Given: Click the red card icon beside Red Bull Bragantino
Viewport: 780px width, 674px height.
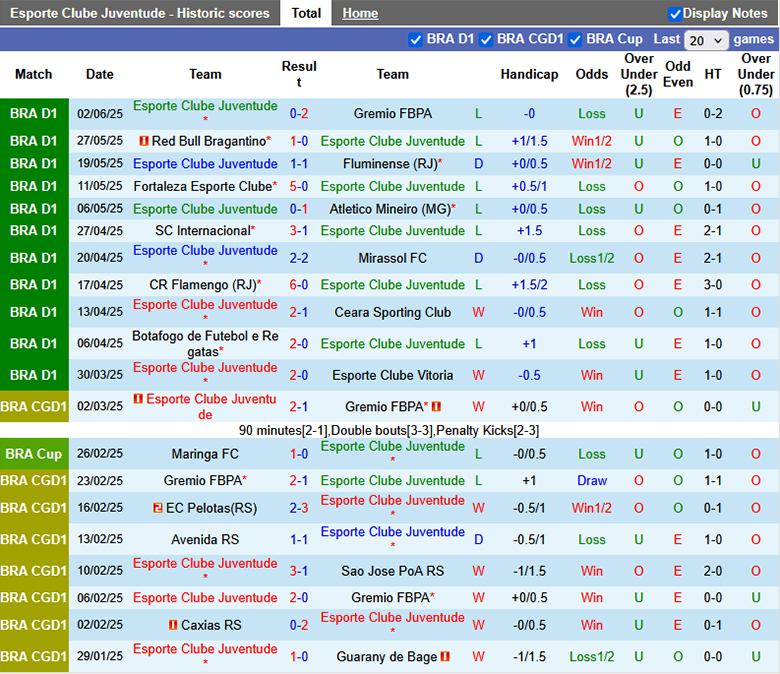Looking at the screenshot, I should 144,141.
